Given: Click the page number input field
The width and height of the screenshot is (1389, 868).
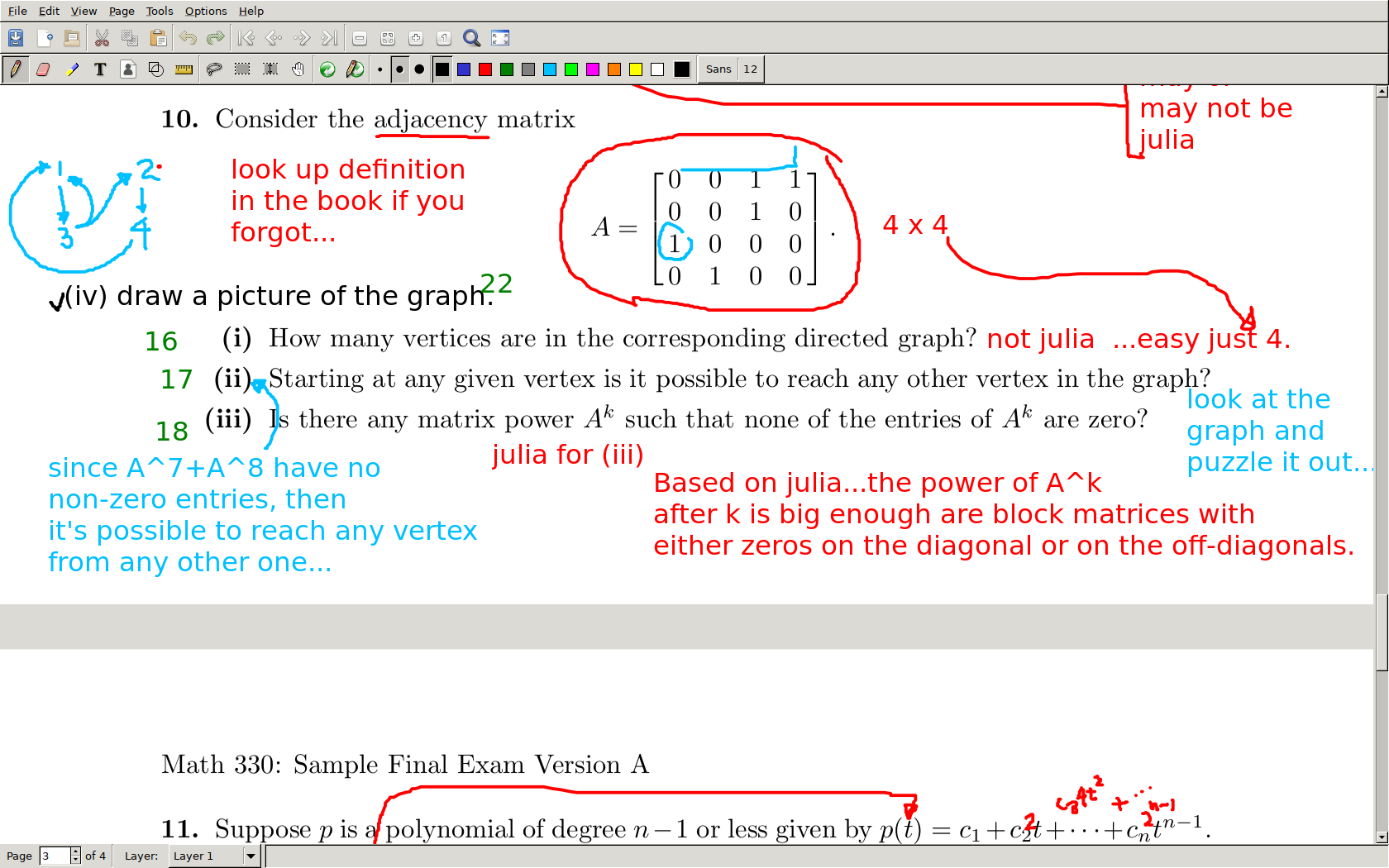Looking at the screenshot, I should [x=55, y=856].
